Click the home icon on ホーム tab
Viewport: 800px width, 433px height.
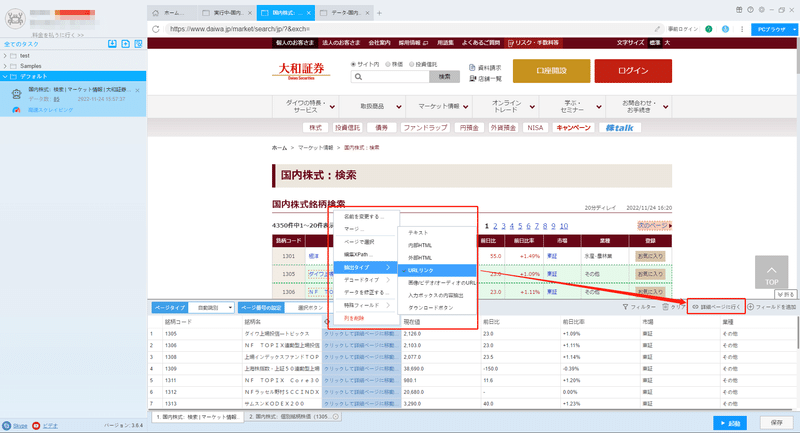[156, 13]
